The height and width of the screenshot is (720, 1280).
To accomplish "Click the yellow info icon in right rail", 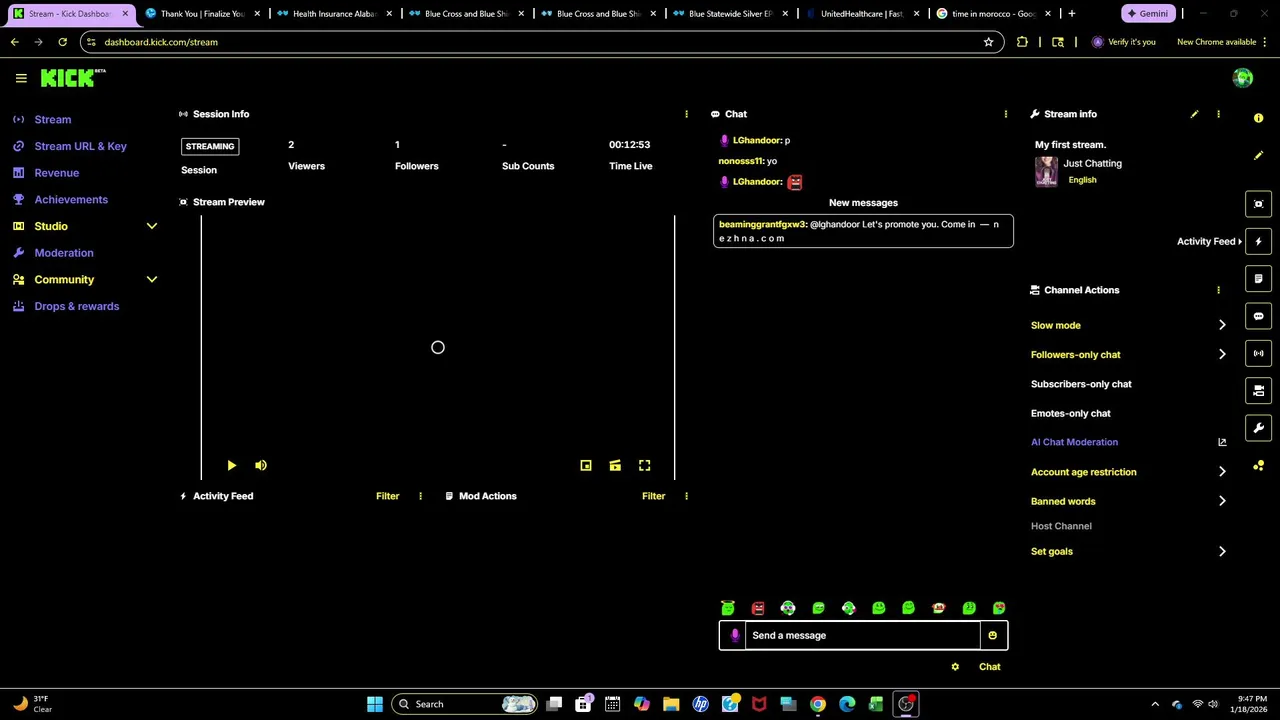I will pos(1259,118).
